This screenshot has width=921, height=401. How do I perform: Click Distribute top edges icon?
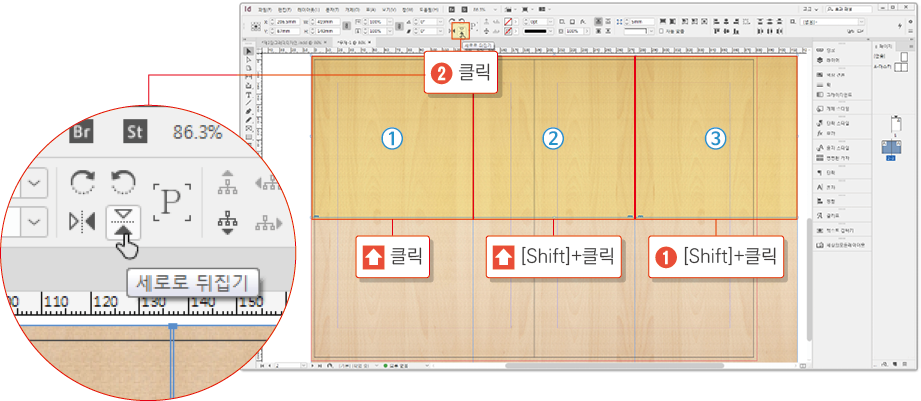point(759,21)
